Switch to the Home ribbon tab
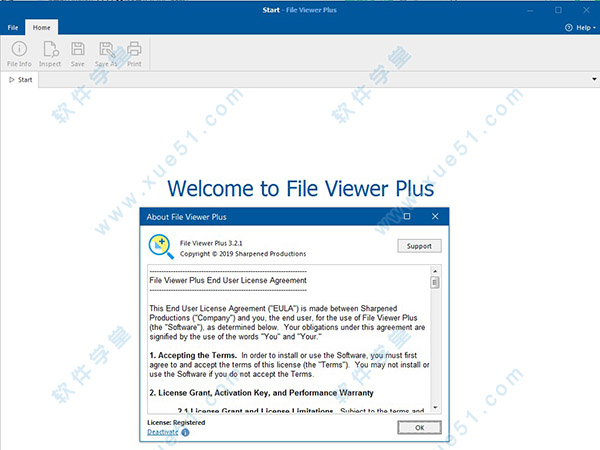Screen dimensions: 600x450 [x=41, y=27]
